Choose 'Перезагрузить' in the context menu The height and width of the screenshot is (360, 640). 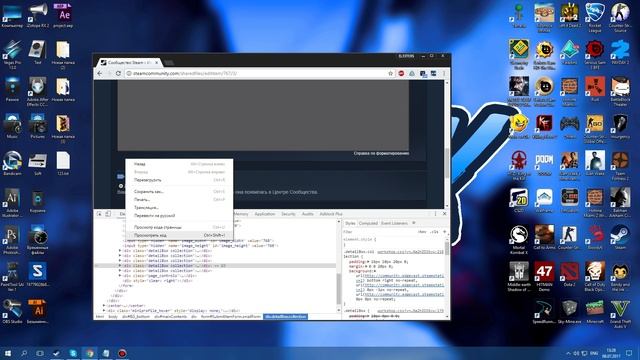(x=179, y=180)
